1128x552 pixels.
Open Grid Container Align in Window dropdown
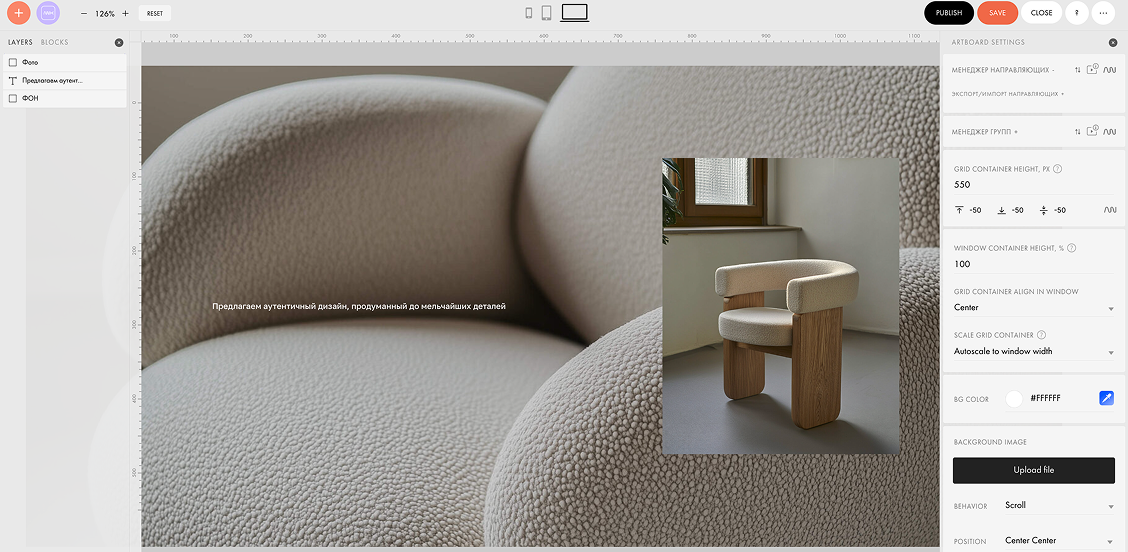tap(1033, 308)
